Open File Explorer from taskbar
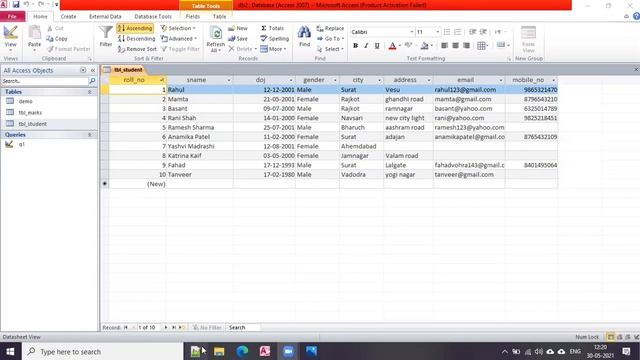 pyautogui.click(x=219, y=351)
